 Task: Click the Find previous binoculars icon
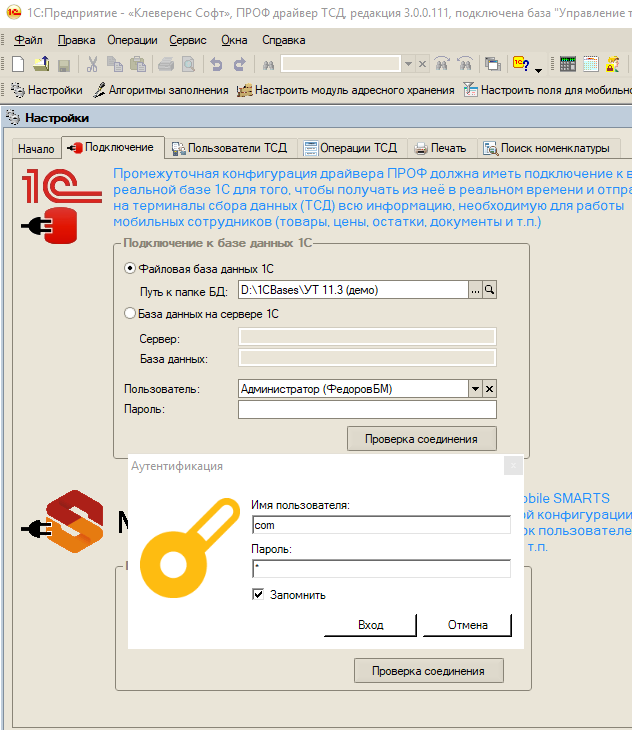(442, 64)
